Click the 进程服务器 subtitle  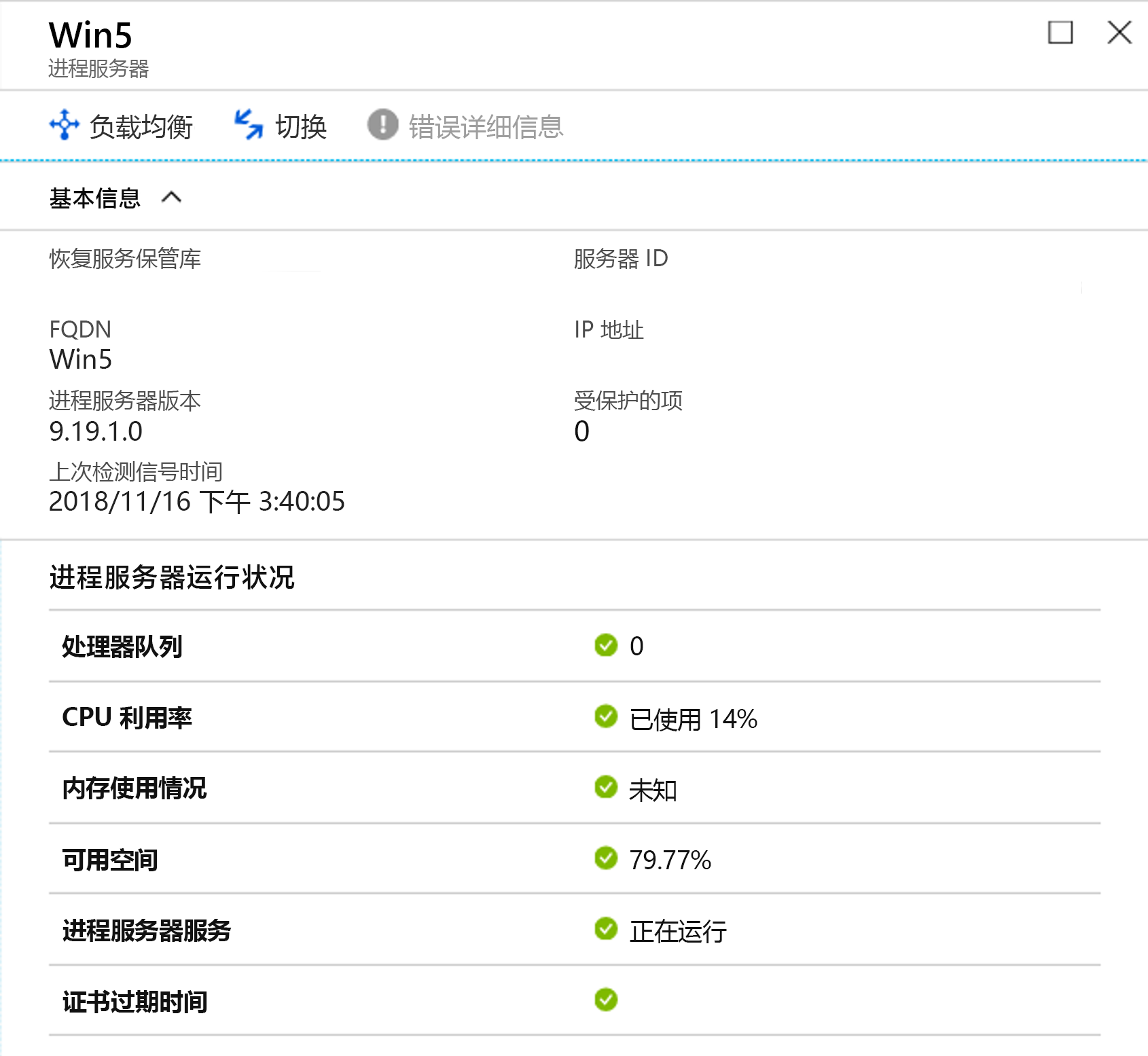(98, 69)
